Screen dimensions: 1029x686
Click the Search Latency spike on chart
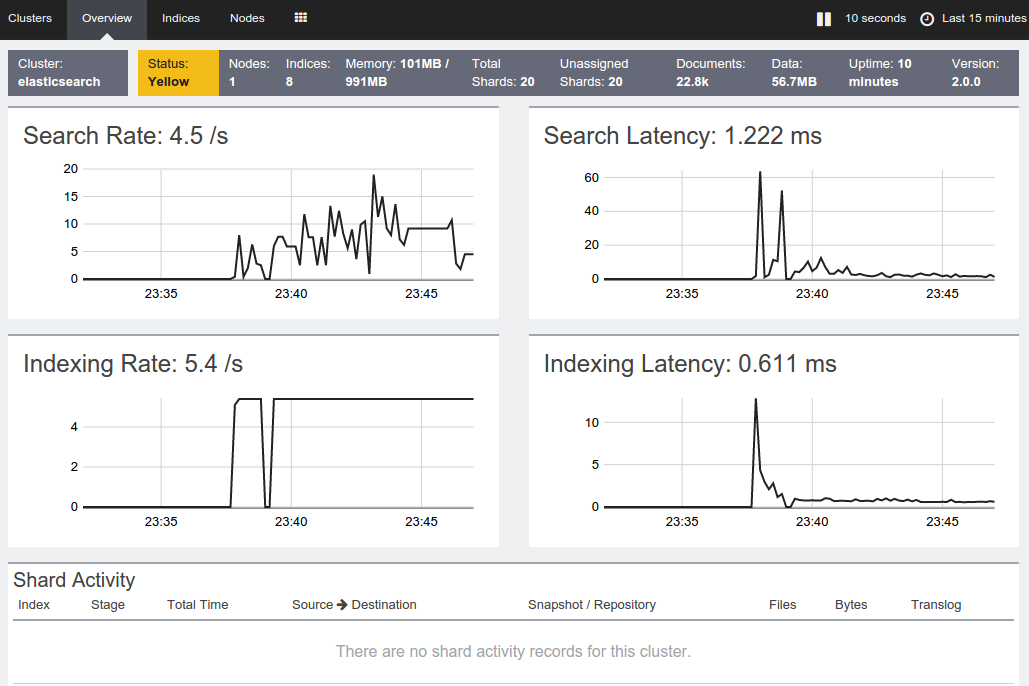click(x=760, y=173)
